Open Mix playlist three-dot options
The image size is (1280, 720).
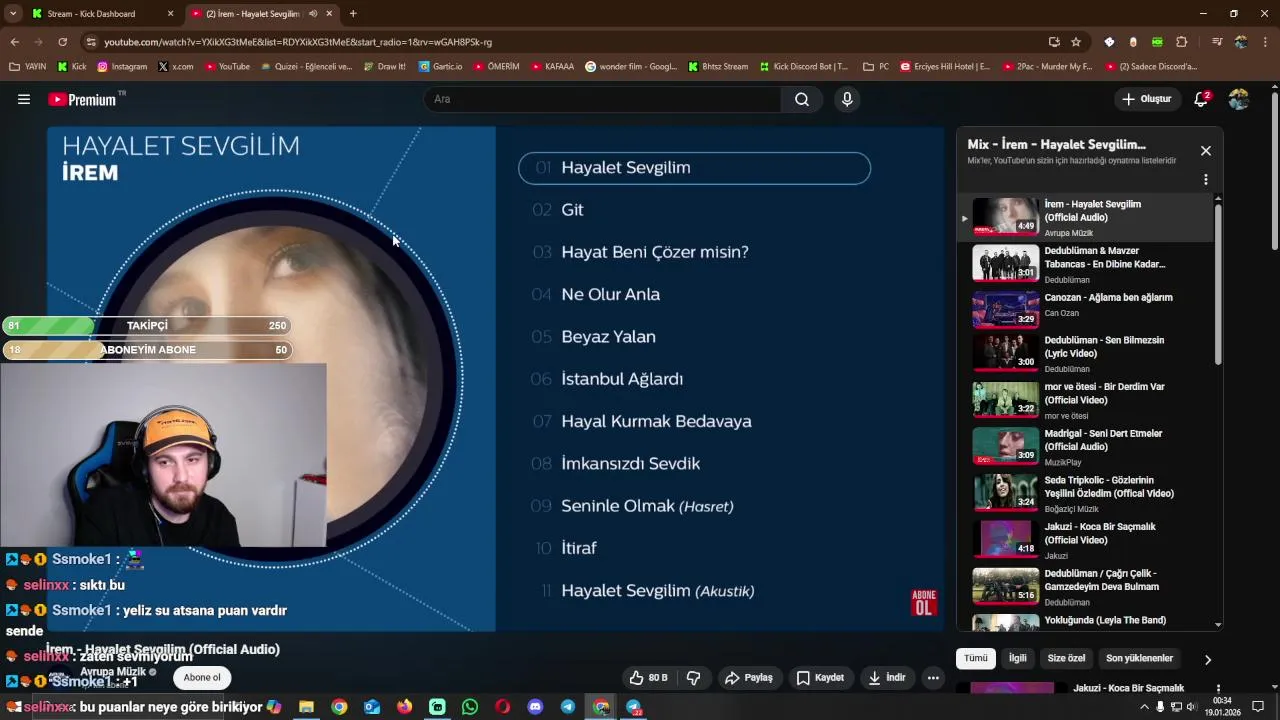point(1206,180)
